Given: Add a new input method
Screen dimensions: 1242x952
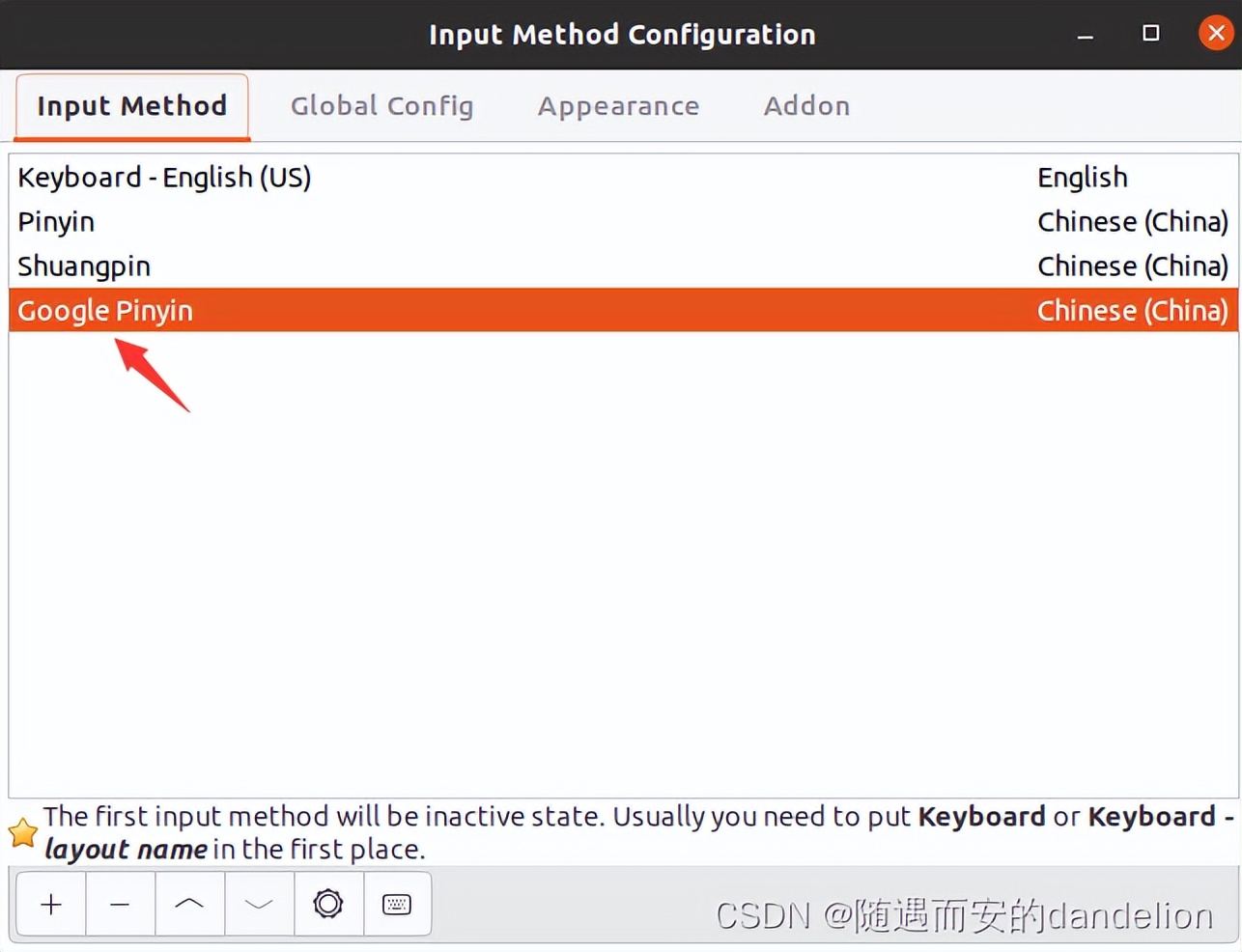Looking at the screenshot, I should coord(50,904).
